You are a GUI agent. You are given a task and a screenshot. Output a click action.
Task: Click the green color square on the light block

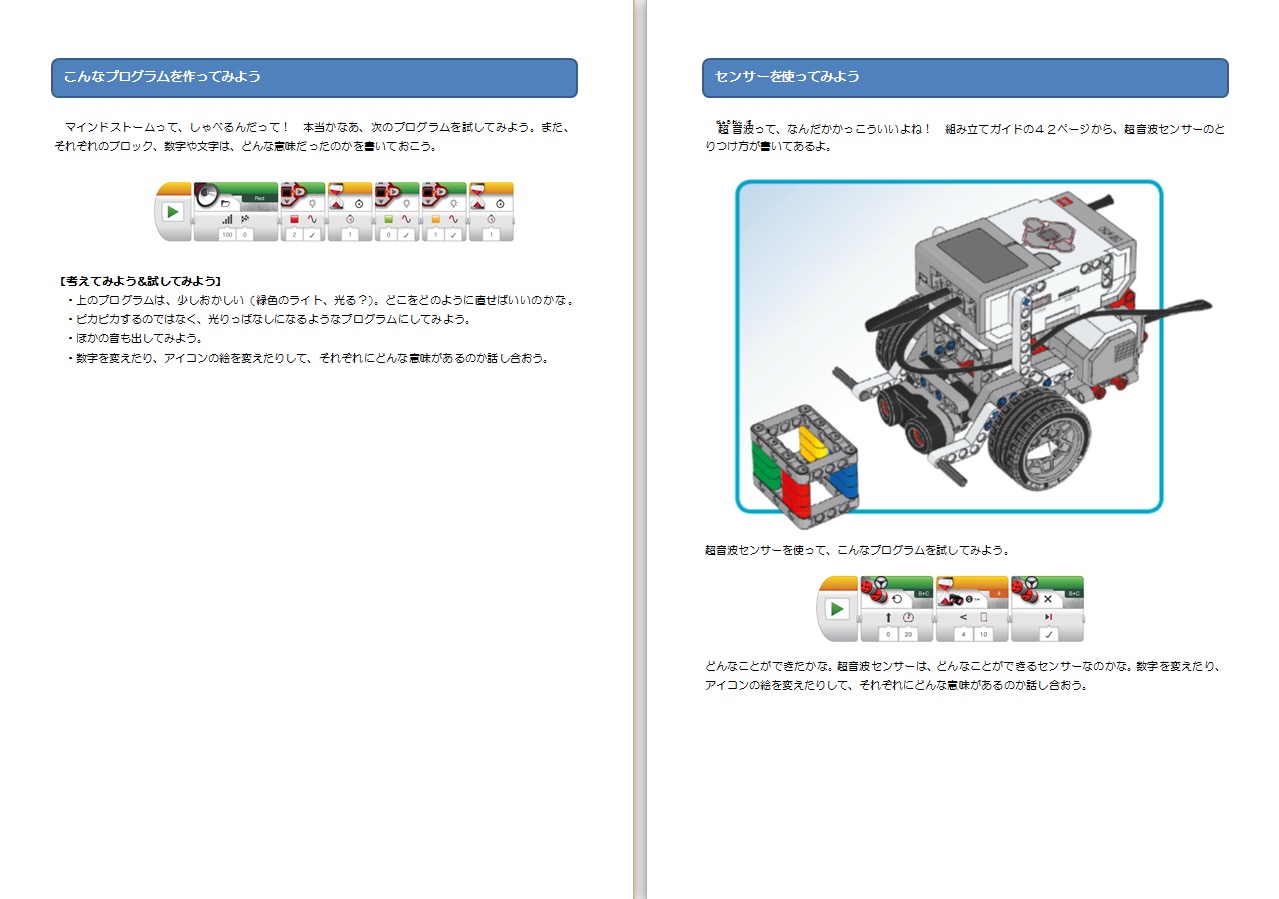[x=388, y=219]
